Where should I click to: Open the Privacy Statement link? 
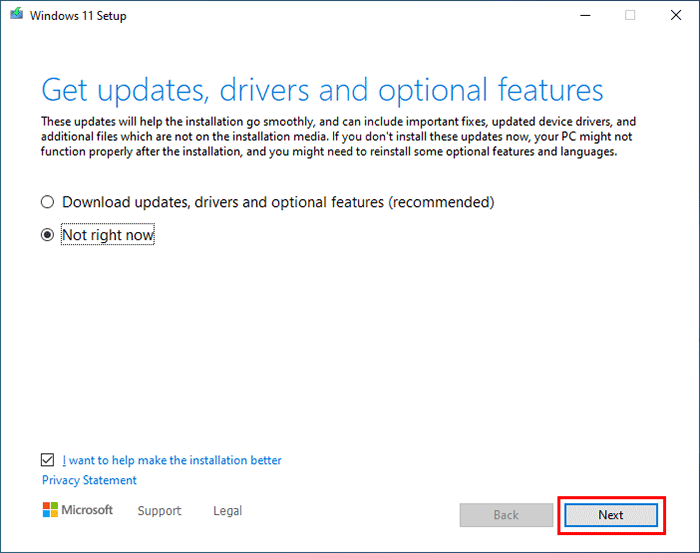coord(89,480)
